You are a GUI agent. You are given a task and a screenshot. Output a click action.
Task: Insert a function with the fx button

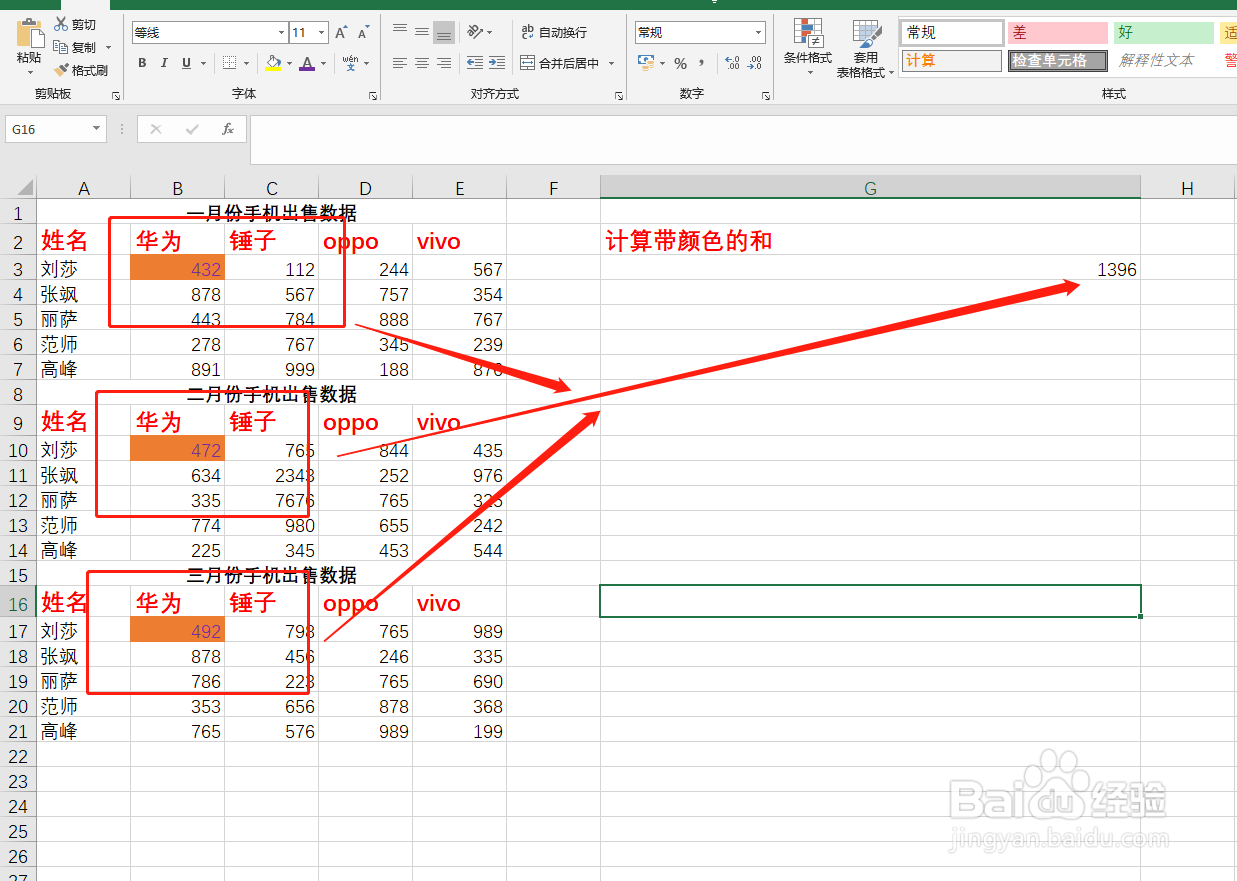tap(228, 129)
